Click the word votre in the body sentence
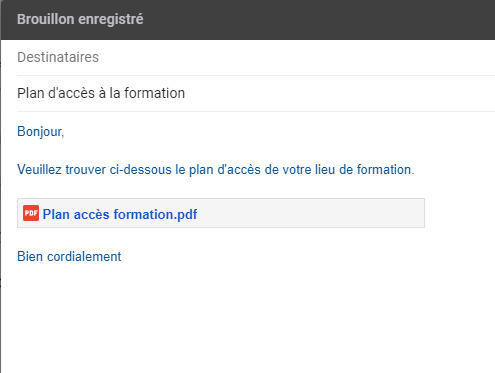Image resolution: width=495 pixels, height=373 pixels. tap(297, 170)
